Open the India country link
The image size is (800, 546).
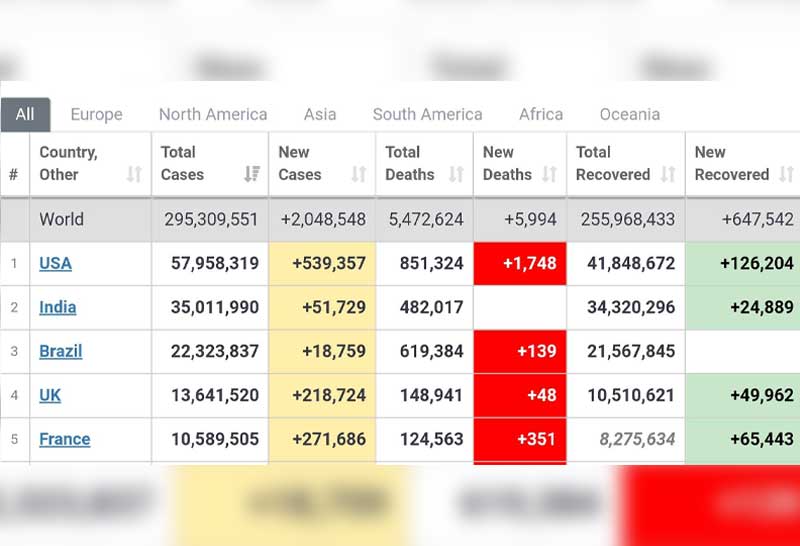coord(57,307)
